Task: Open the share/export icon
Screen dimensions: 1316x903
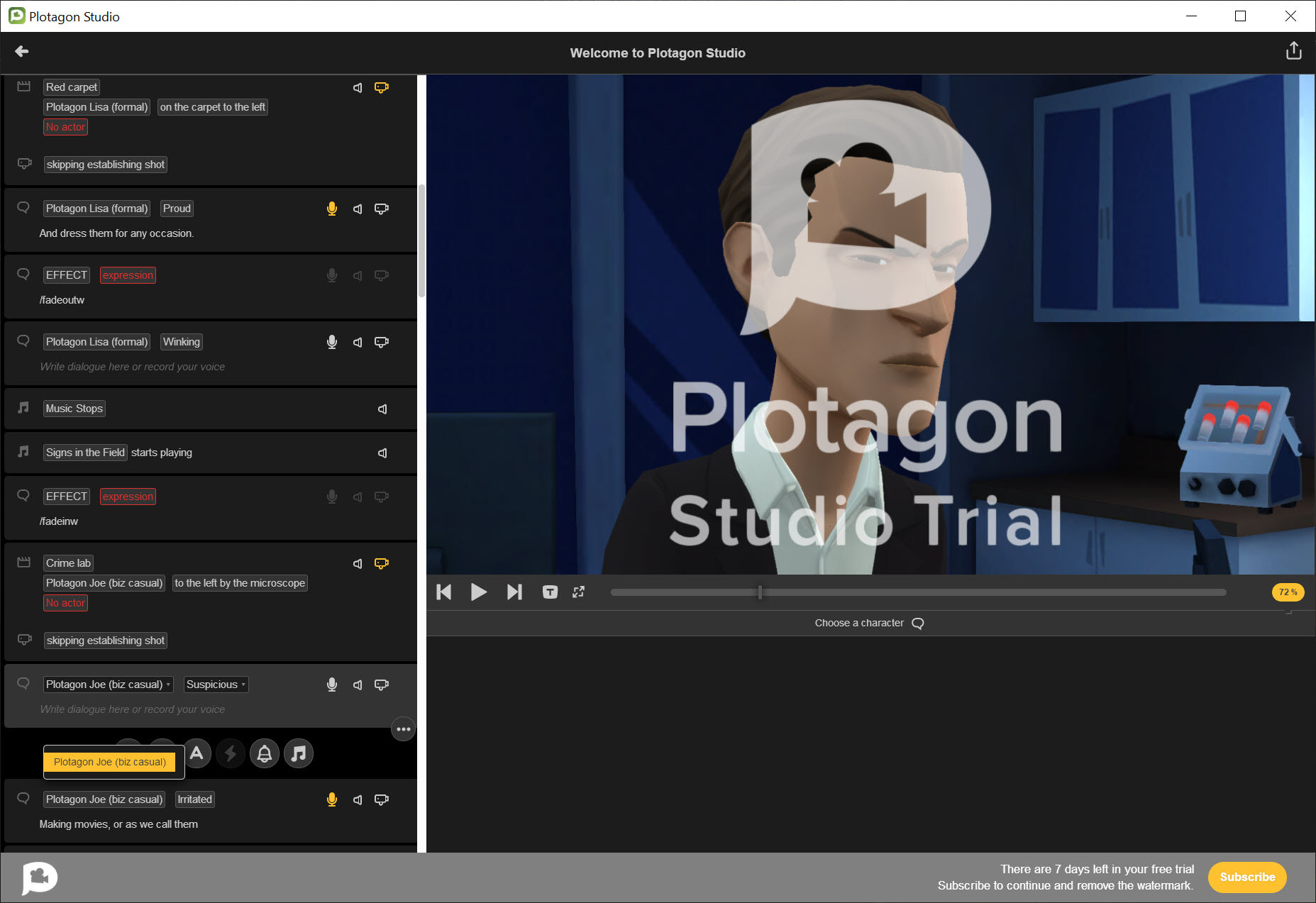Action: [x=1293, y=51]
